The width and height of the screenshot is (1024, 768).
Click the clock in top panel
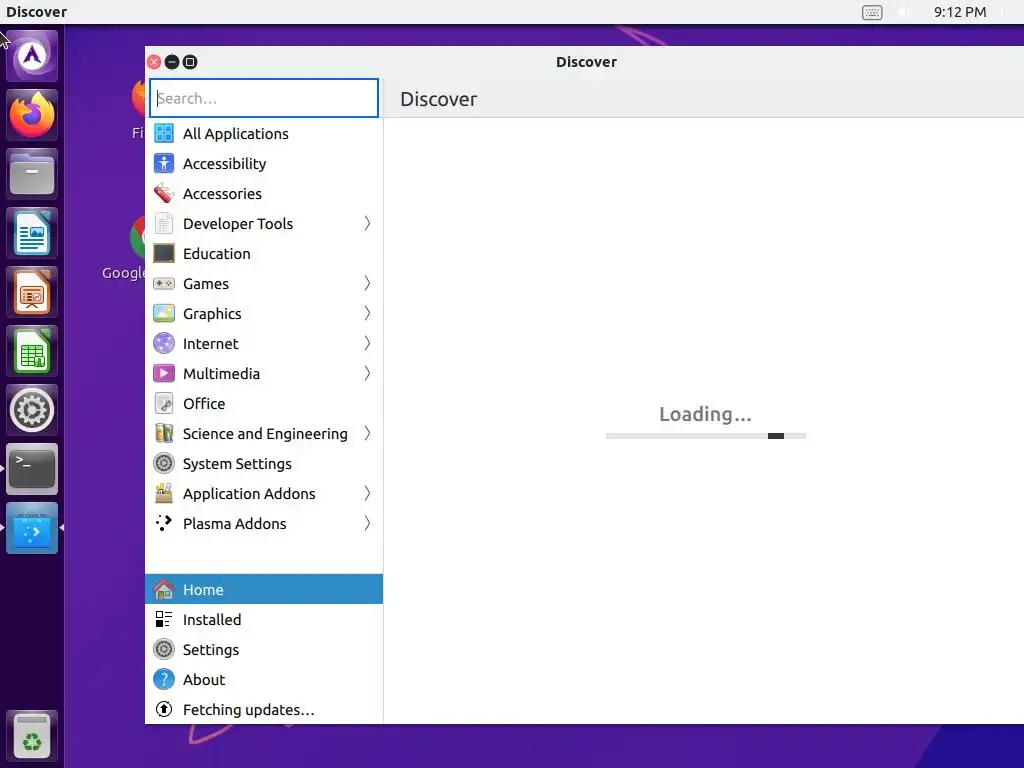click(959, 12)
